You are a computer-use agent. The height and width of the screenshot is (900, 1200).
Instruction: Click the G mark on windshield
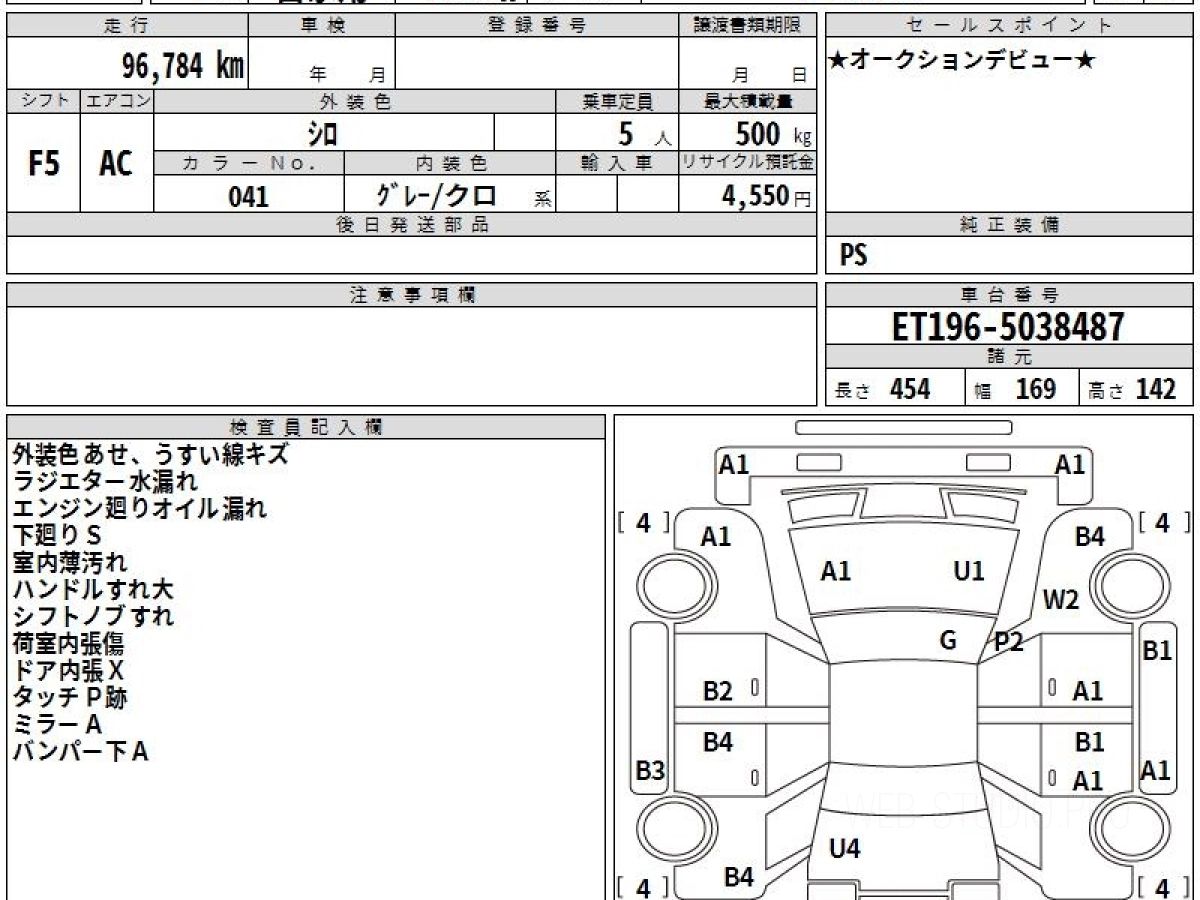[949, 640]
